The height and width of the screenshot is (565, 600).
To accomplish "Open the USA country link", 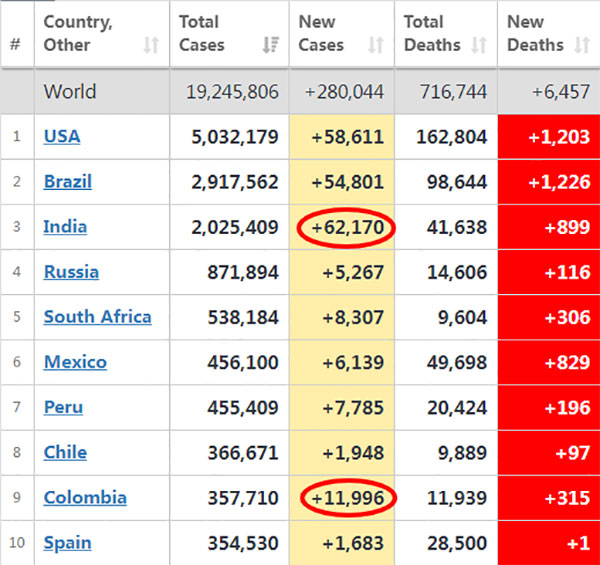I will [x=62, y=136].
